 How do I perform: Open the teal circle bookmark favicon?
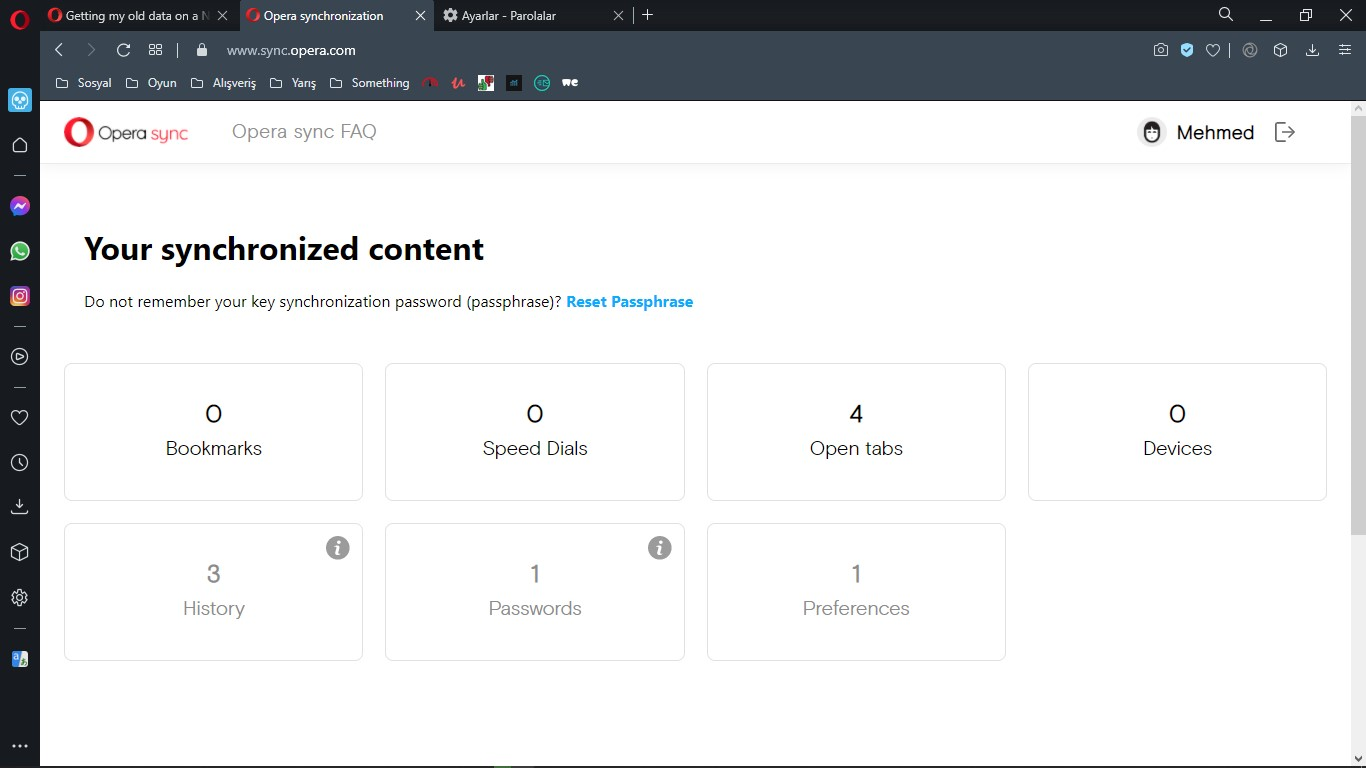(x=542, y=83)
